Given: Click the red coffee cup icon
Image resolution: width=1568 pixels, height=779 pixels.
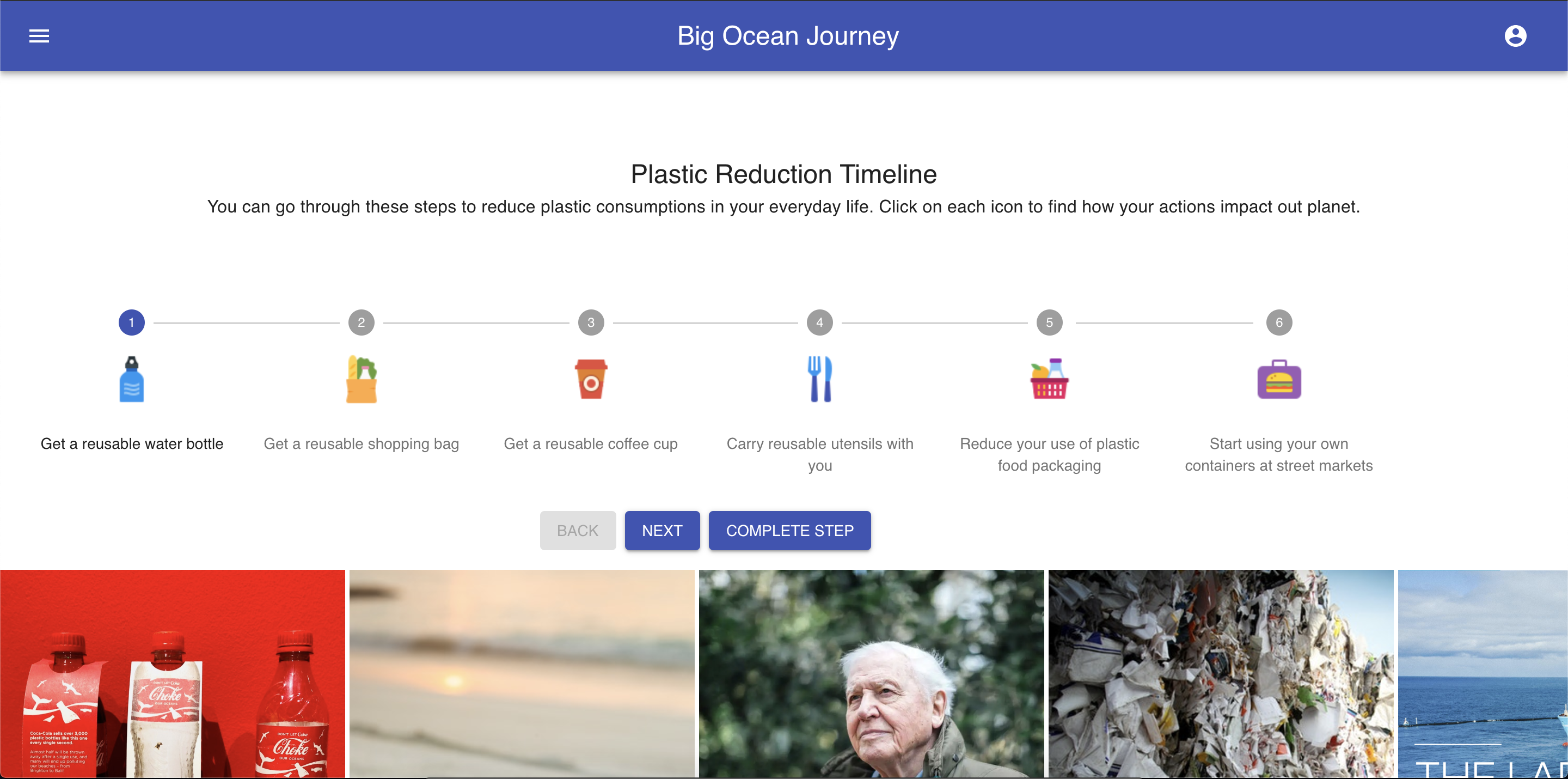Looking at the screenshot, I should (x=590, y=379).
